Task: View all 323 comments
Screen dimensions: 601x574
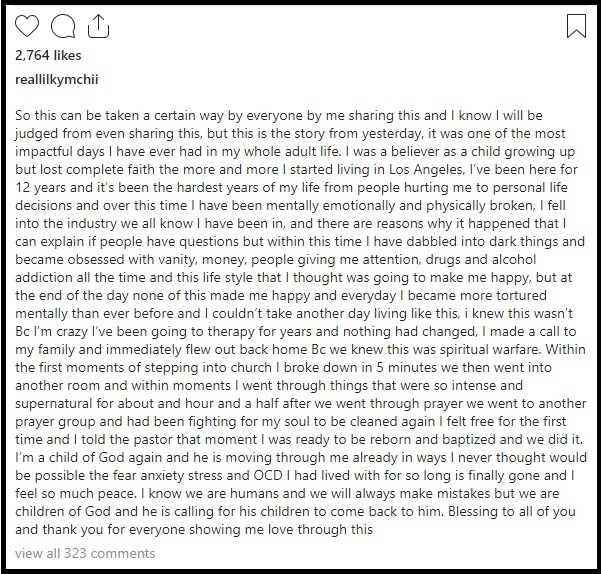Action: tap(85, 553)
